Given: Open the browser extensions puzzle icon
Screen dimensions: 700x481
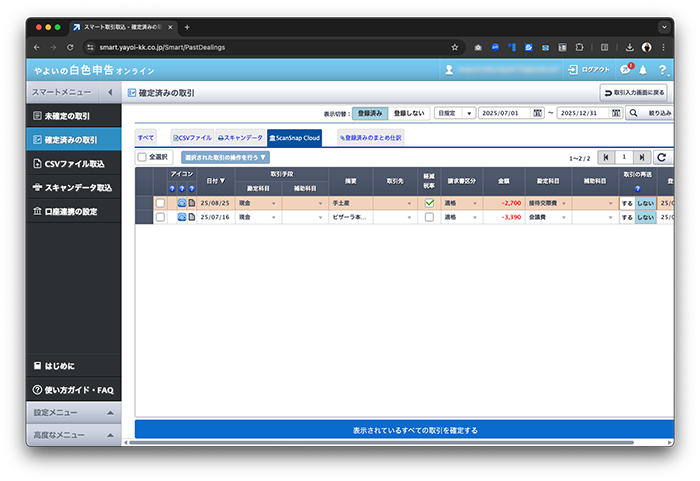Looking at the screenshot, I should 579,47.
